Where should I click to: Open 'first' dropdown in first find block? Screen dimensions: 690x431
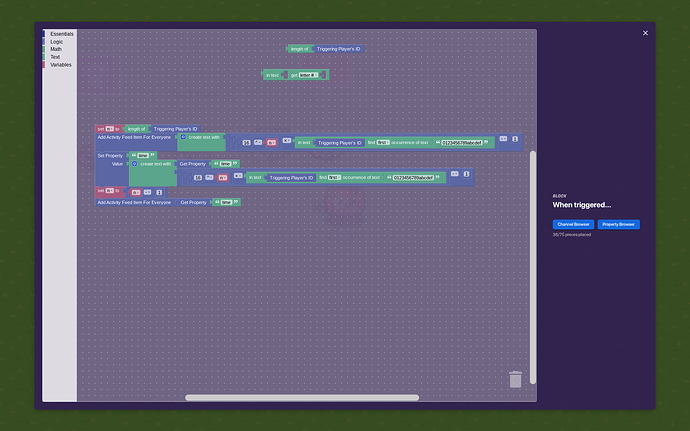point(383,143)
